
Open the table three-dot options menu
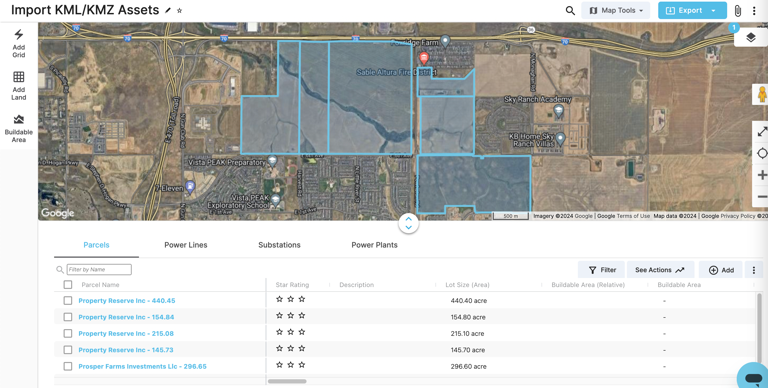[754, 270]
